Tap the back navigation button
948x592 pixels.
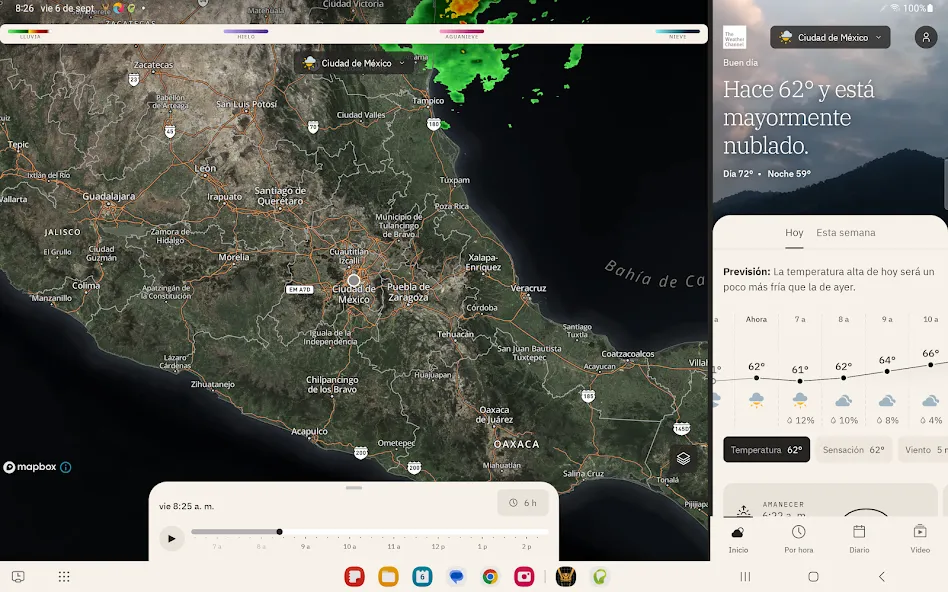coord(881,576)
